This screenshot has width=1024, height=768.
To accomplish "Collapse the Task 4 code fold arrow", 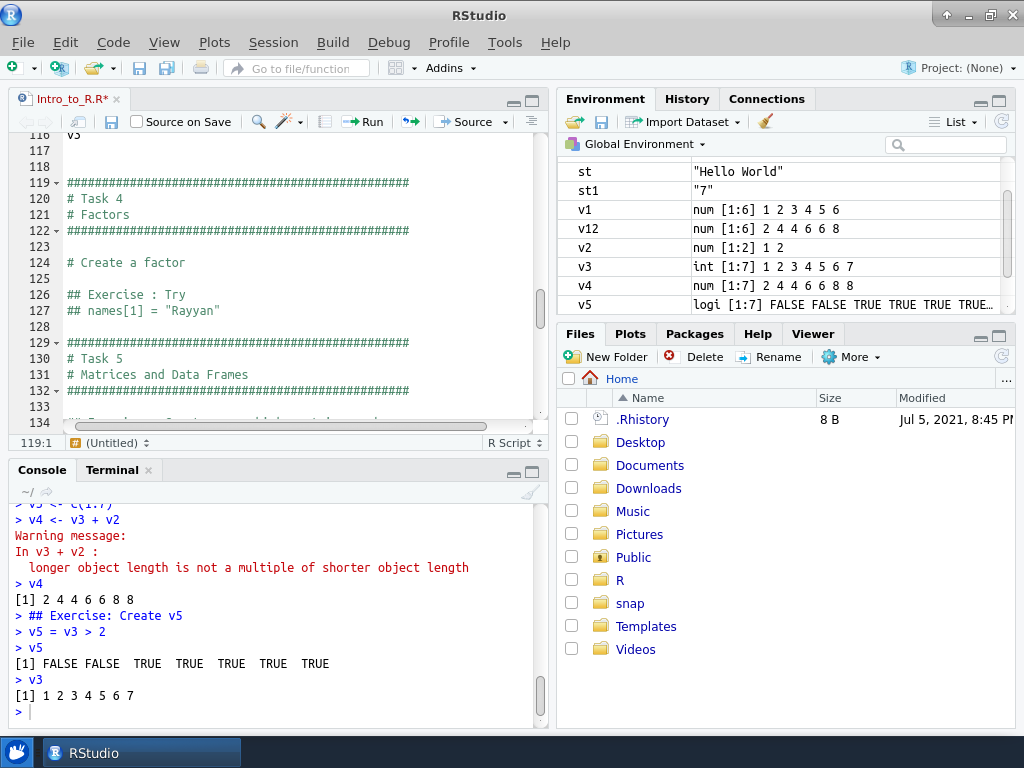I will [57, 184].
